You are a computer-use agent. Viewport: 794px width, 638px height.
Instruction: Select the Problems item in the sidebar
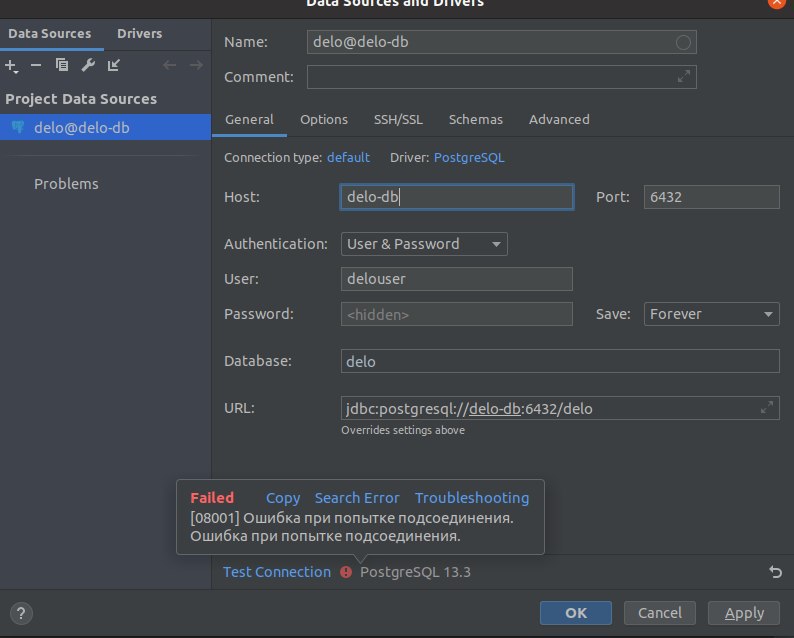tap(66, 184)
